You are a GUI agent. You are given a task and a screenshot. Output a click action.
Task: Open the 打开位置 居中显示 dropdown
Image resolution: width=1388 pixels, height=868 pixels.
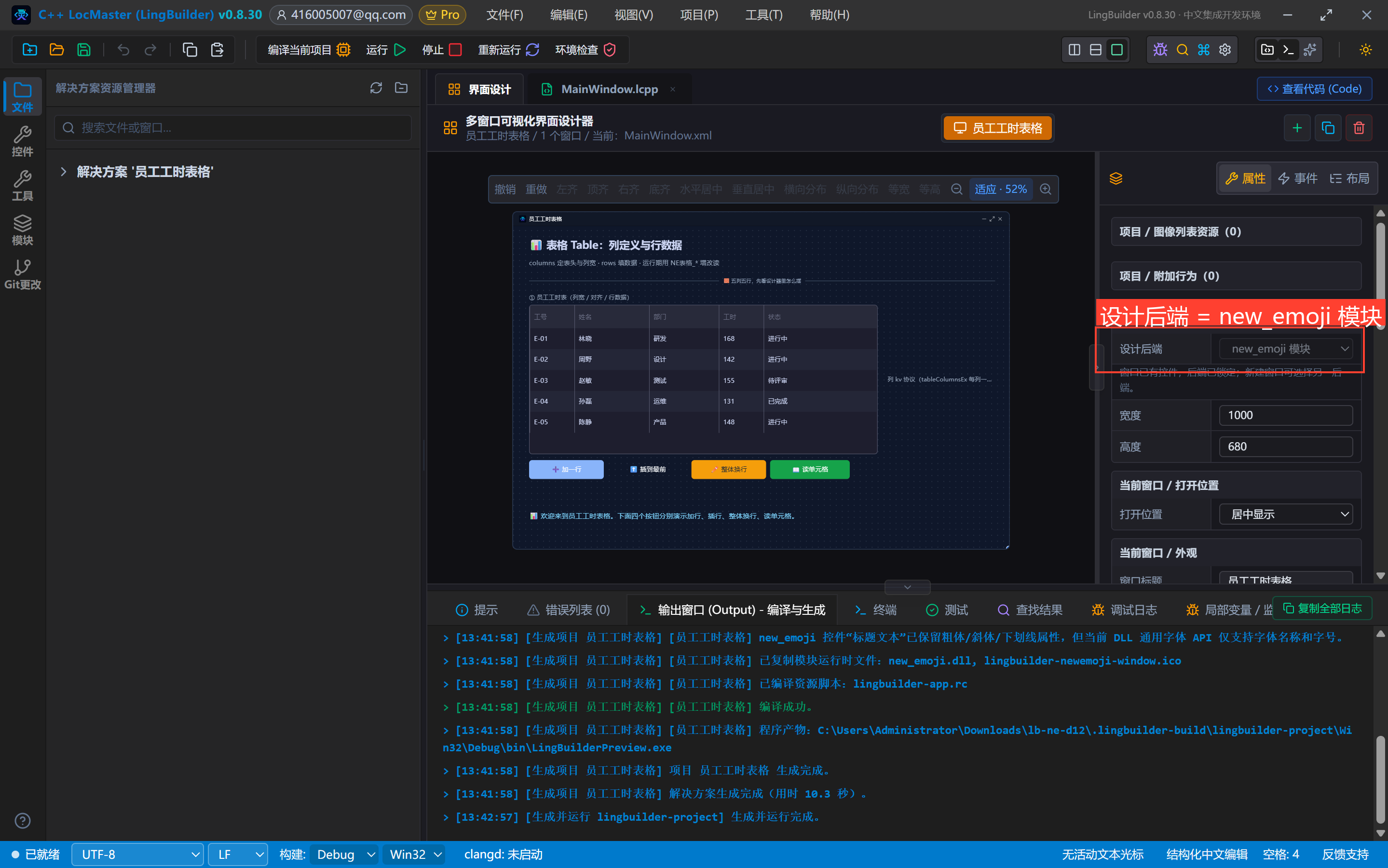coord(1286,515)
